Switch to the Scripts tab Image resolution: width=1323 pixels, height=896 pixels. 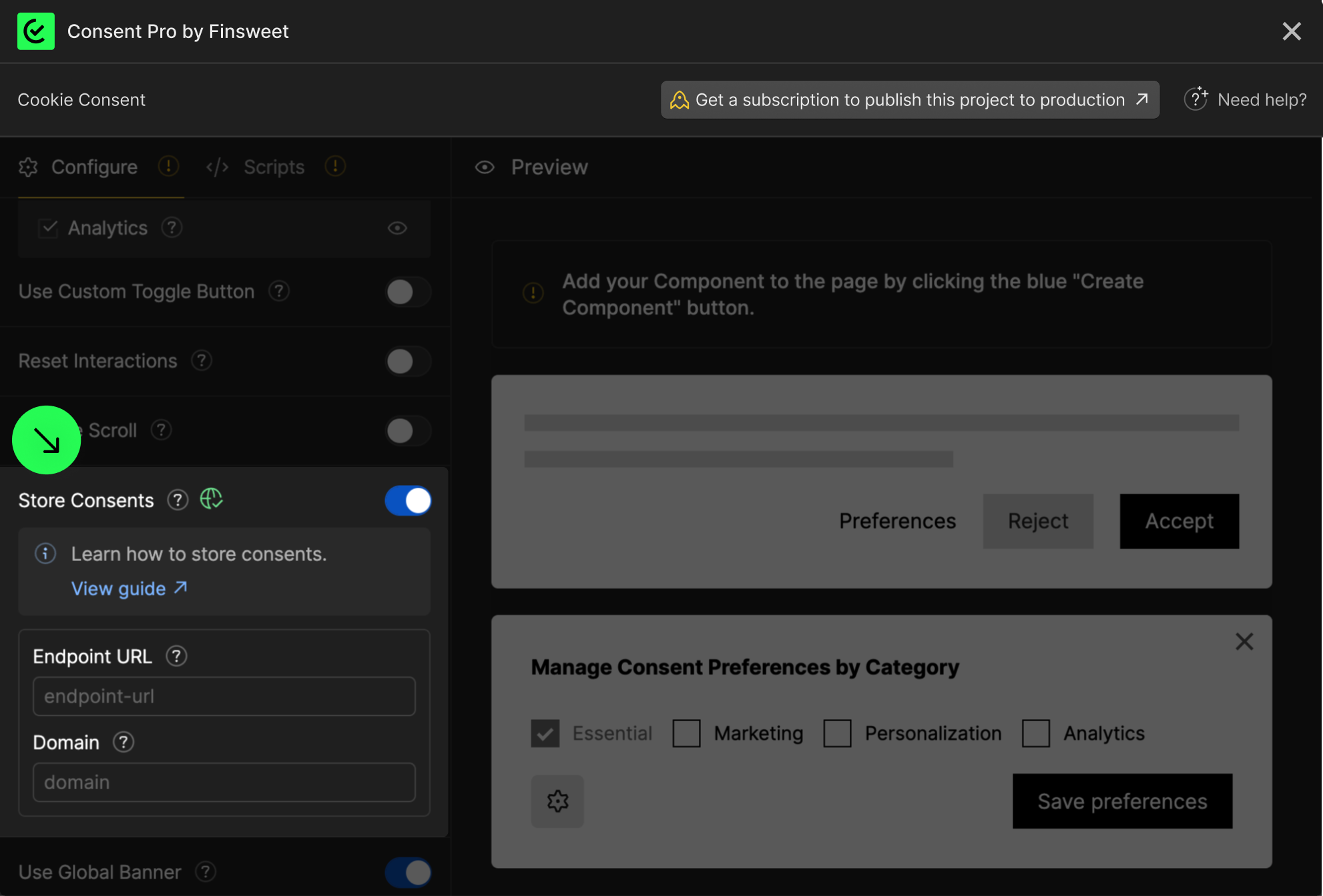tap(274, 167)
